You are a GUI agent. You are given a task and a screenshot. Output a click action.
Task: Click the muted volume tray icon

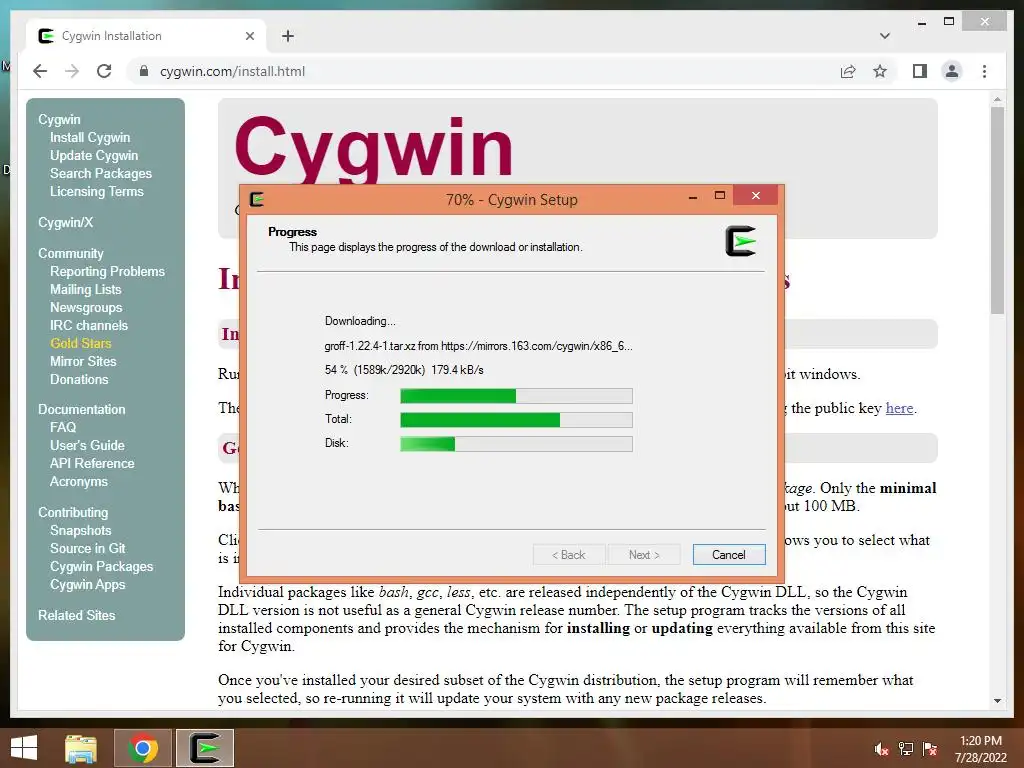[881, 749]
